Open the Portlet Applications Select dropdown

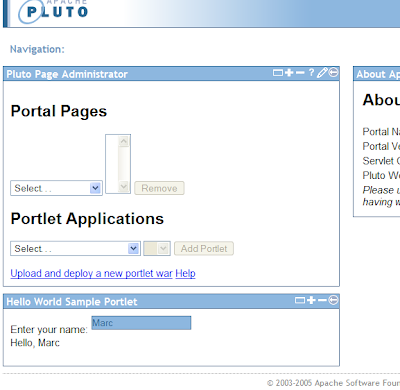tap(75, 249)
